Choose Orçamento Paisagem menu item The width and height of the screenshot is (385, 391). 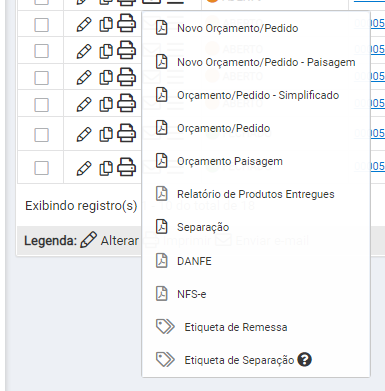[x=230, y=161]
